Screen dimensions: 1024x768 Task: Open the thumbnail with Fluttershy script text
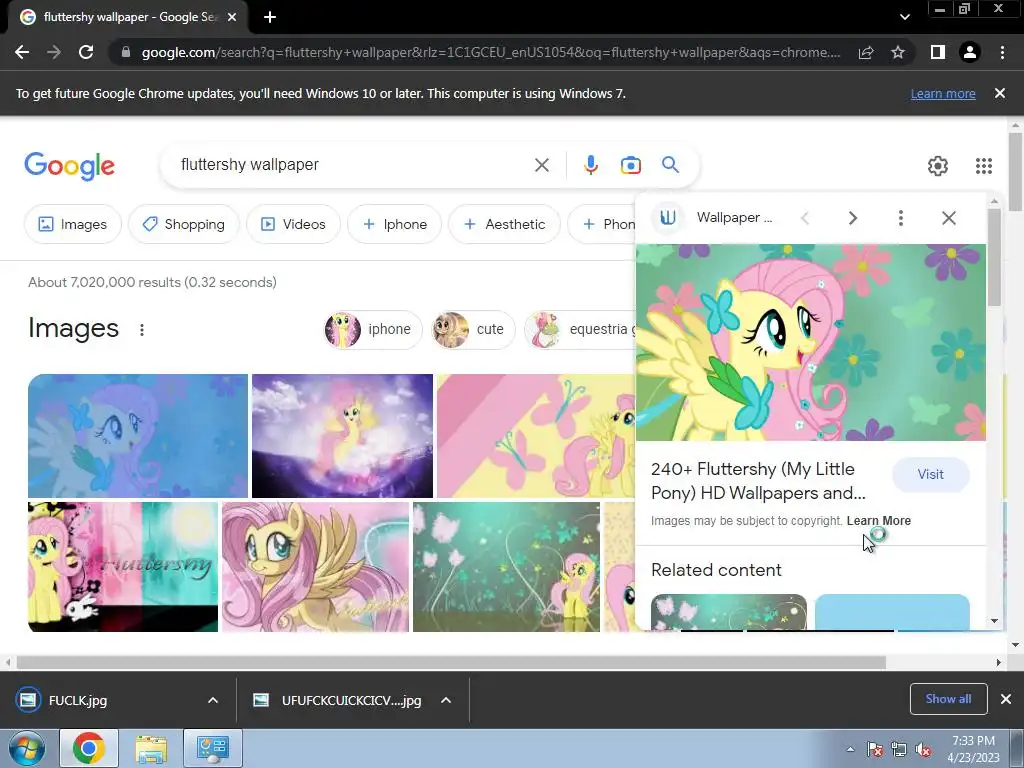coord(123,567)
